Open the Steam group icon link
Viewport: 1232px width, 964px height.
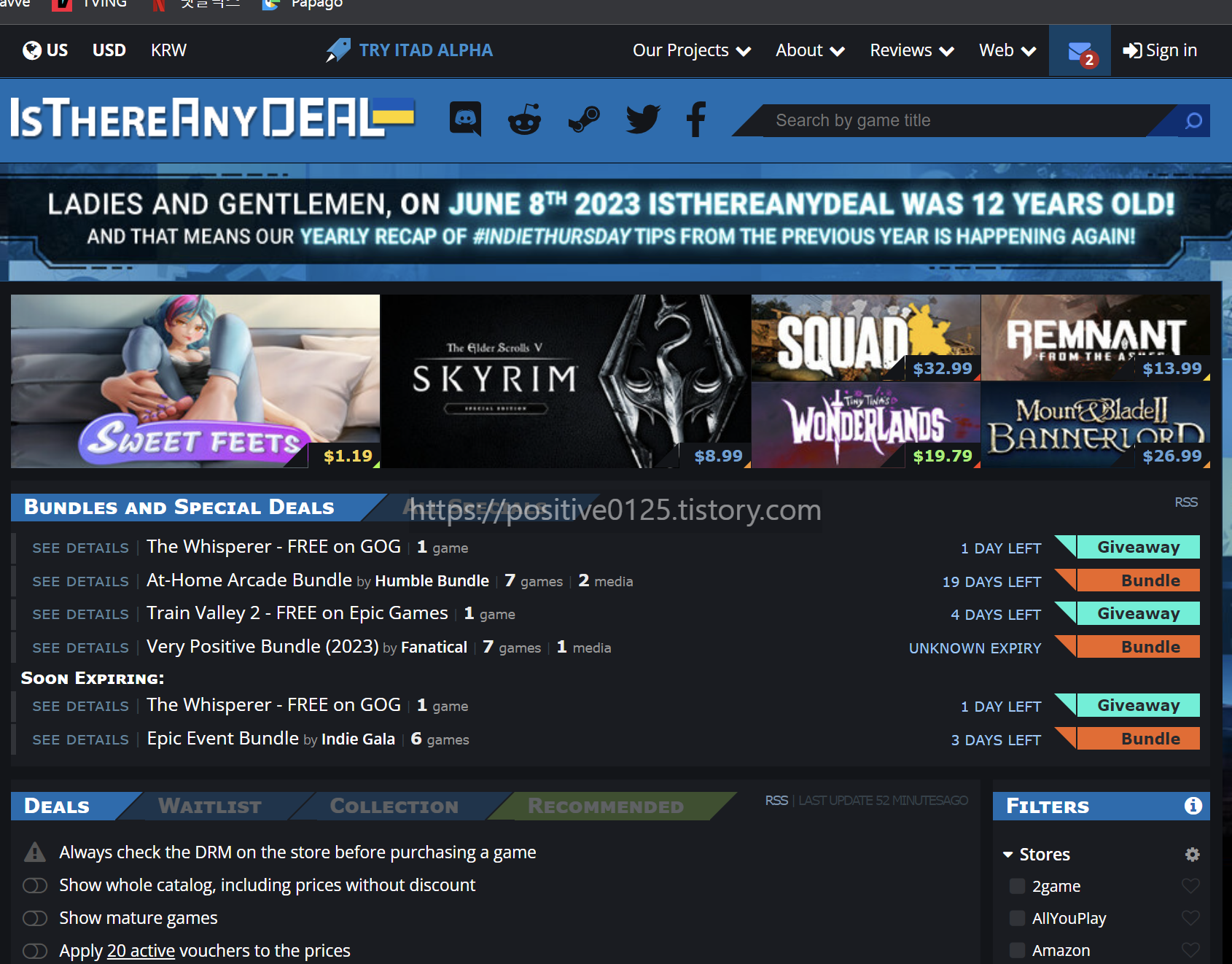coord(584,120)
